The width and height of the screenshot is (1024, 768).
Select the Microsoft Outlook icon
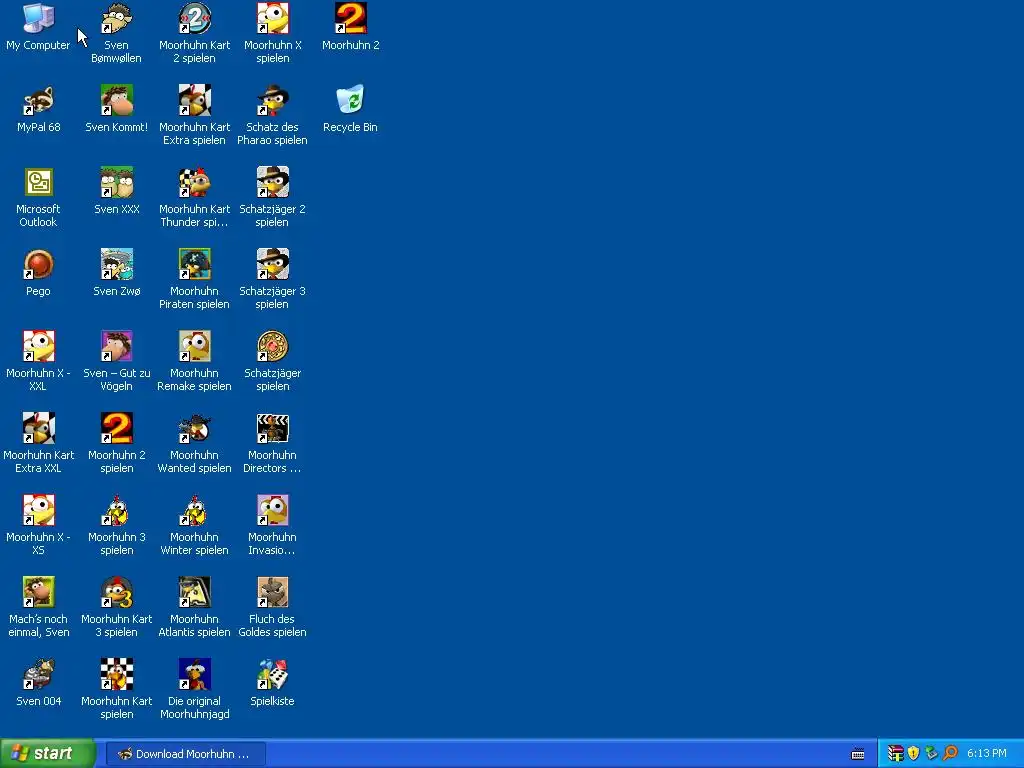pos(39,182)
